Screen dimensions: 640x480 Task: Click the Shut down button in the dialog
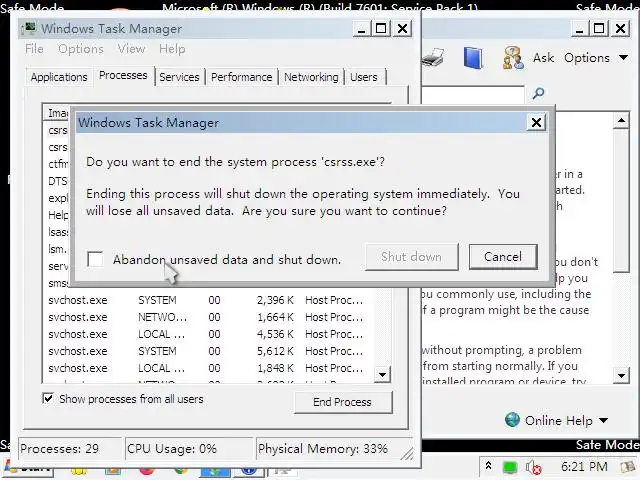(411, 257)
